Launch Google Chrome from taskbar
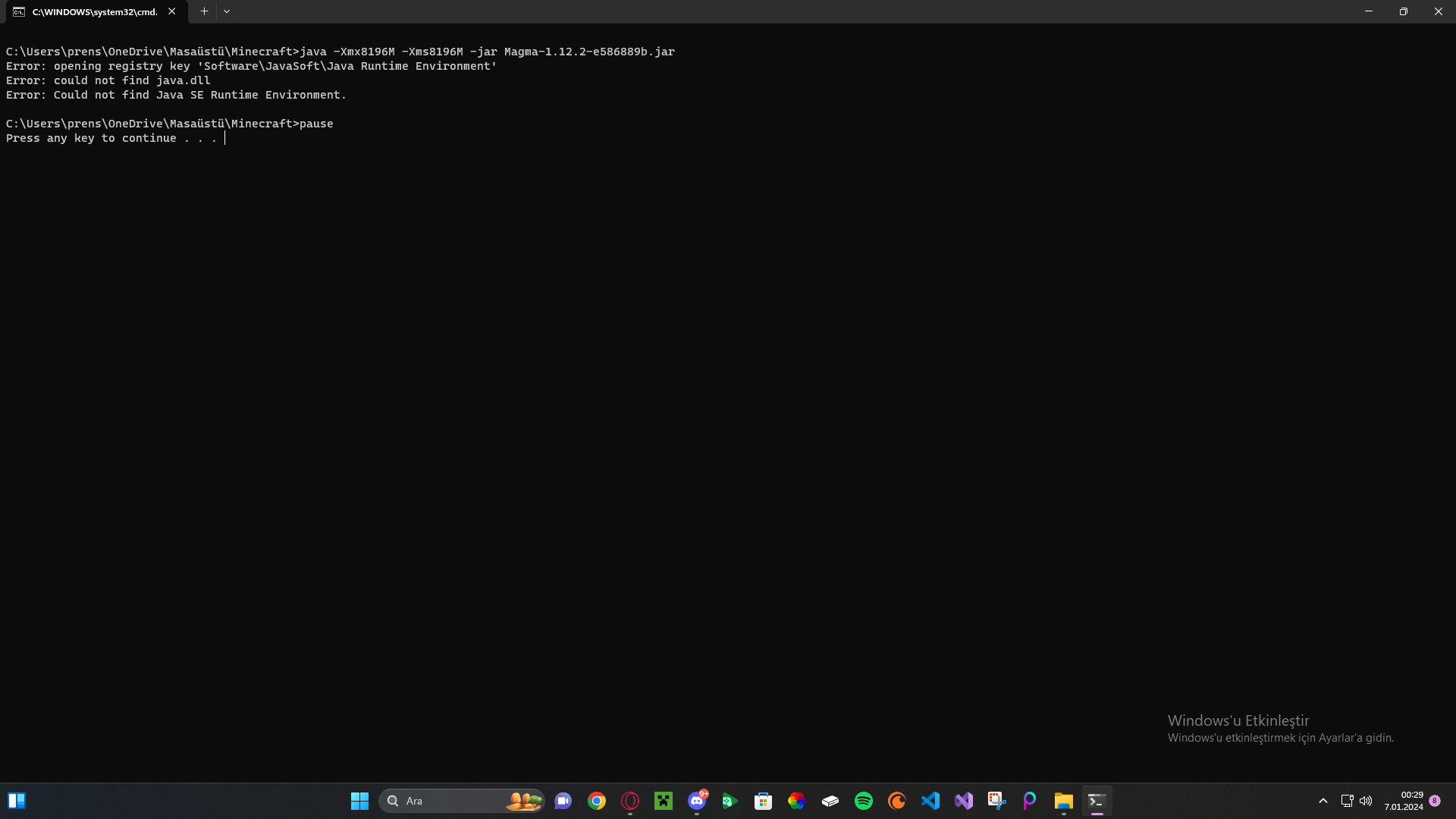Image resolution: width=1456 pixels, height=819 pixels. tap(597, 801)
